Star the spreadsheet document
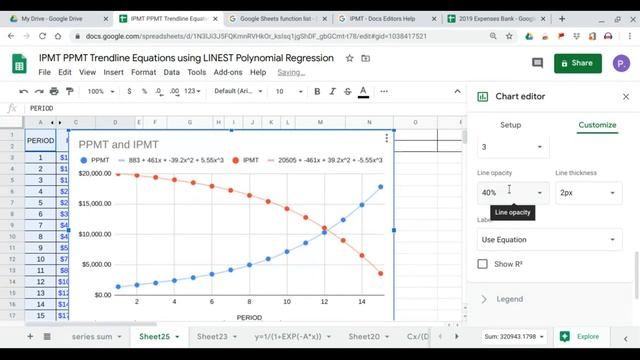 [x=349, y=58]
